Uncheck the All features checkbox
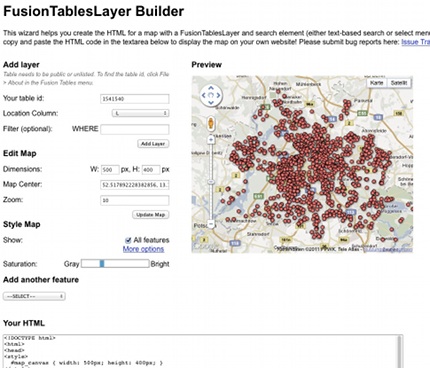Viewport: 430px width, 368px height. tap(128, 240)
